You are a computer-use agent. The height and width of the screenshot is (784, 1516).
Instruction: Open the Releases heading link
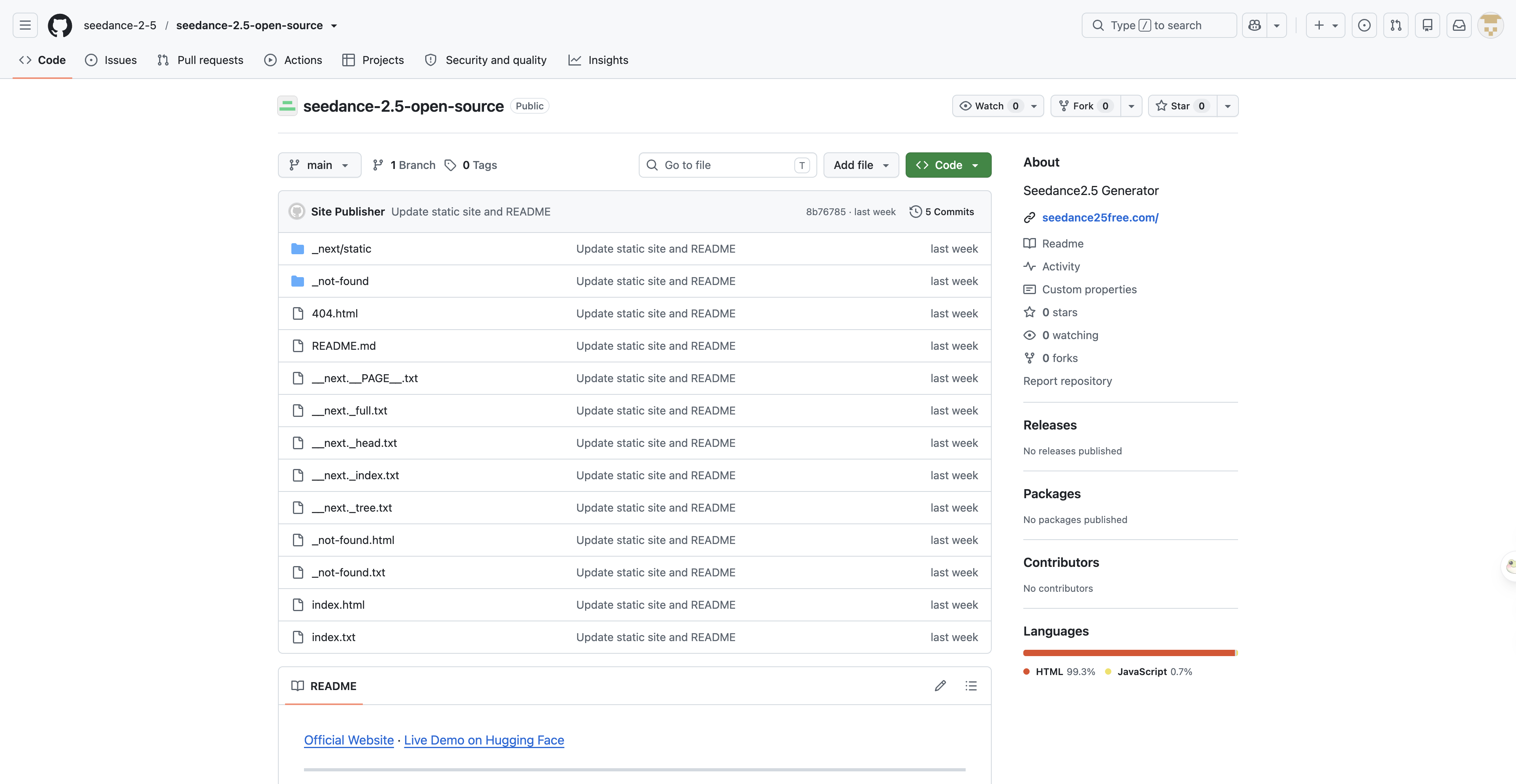[x=1050, y=425]
